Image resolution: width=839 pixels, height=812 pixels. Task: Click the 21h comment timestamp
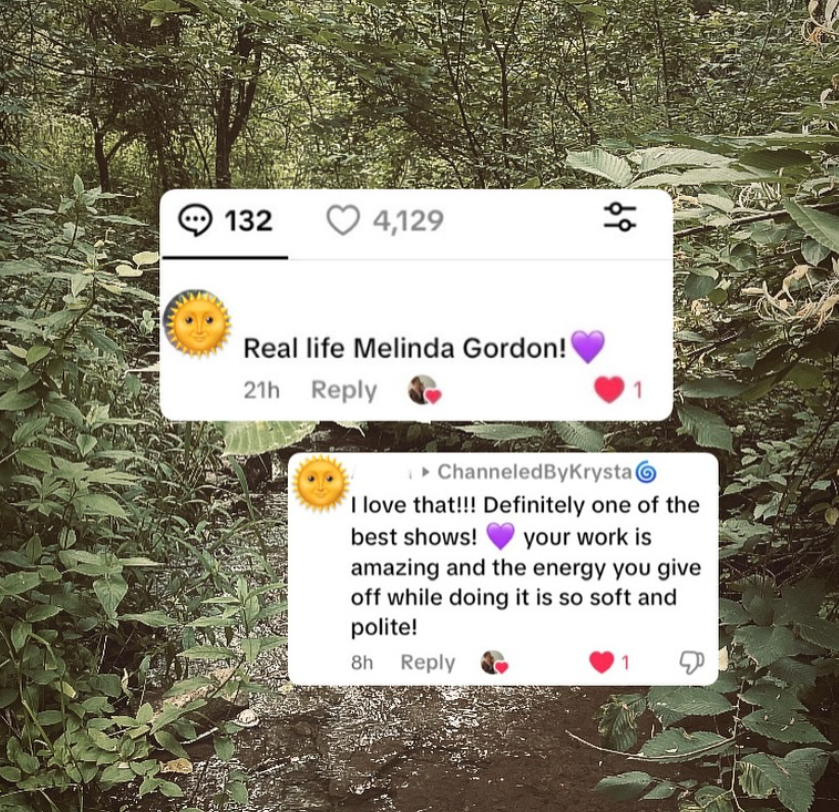click(x=262, y=390)
